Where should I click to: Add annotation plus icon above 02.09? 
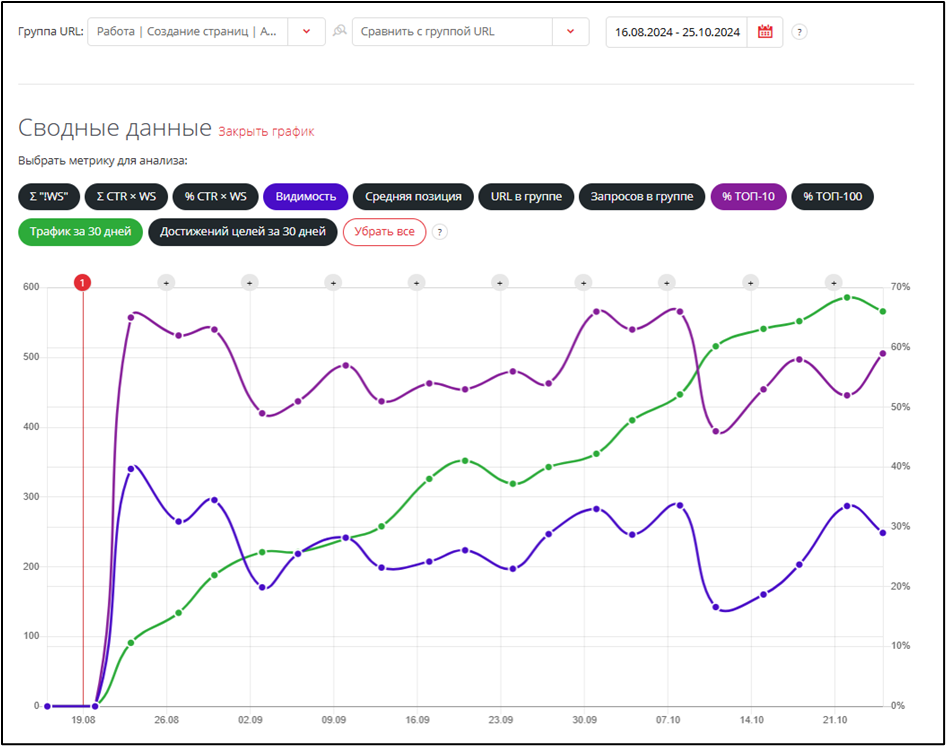250,283
